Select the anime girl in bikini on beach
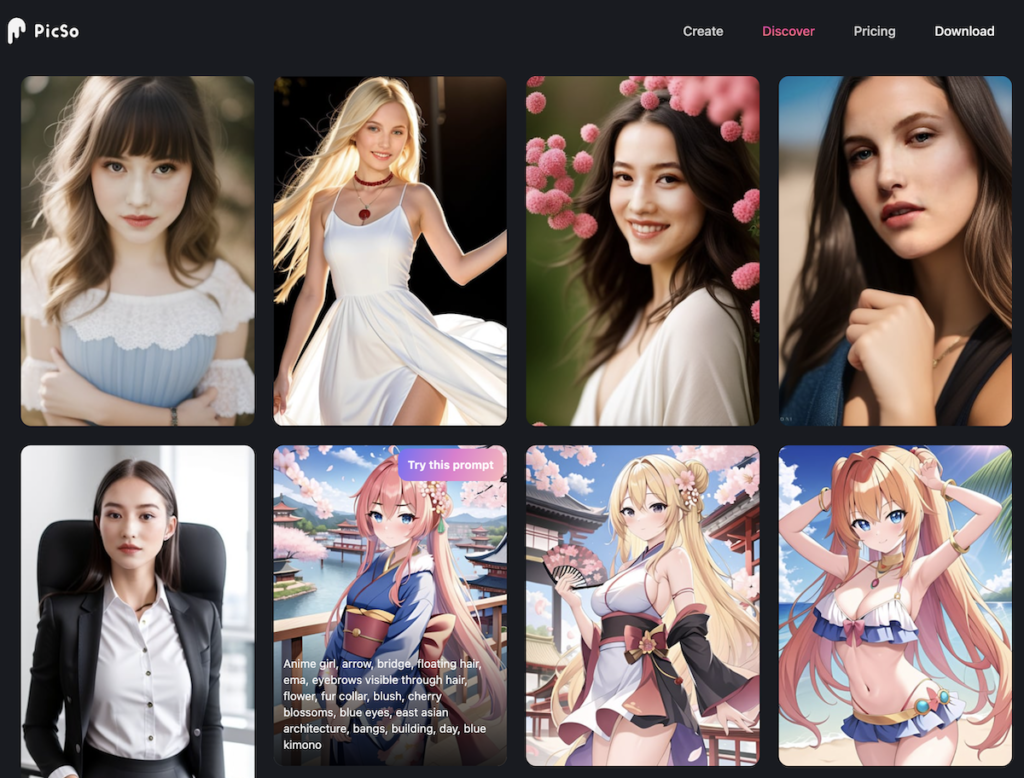The height and width of the screenshot is (778, 1024). (x=895, y=606)
